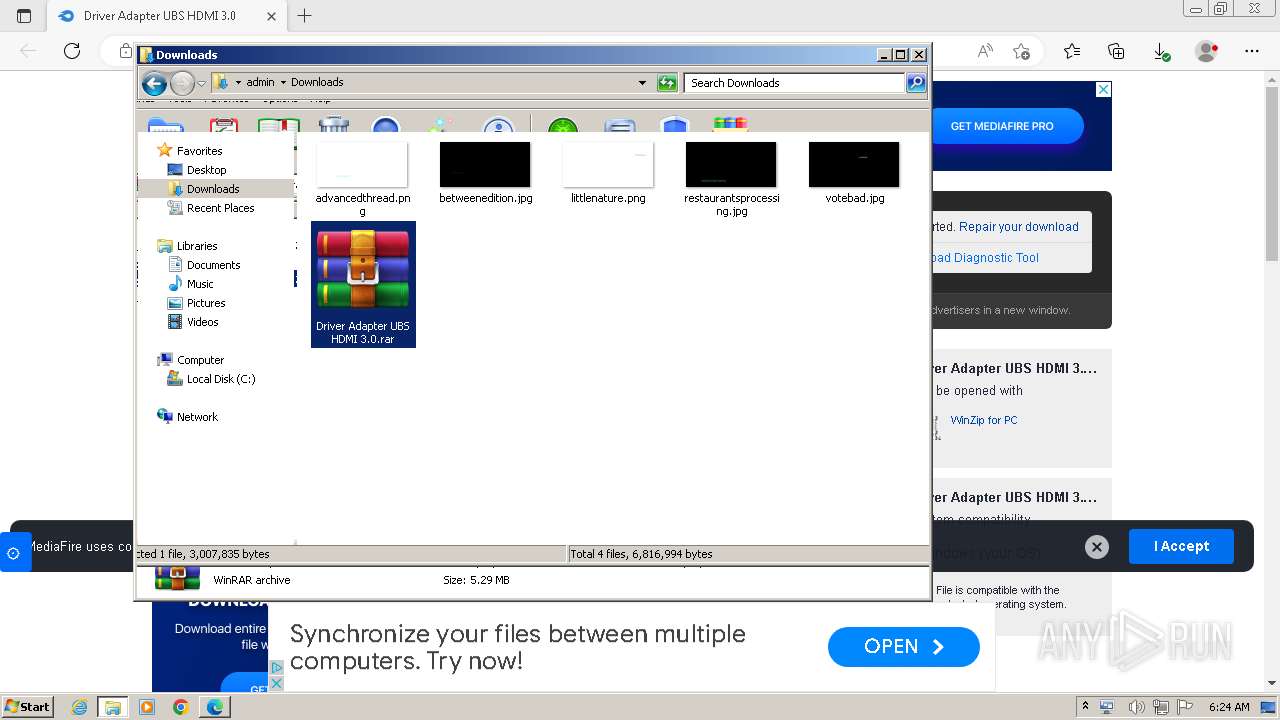Click WinZip for PC link
This screenshot has height=720, width=1280.
click(x=984, y=420)
